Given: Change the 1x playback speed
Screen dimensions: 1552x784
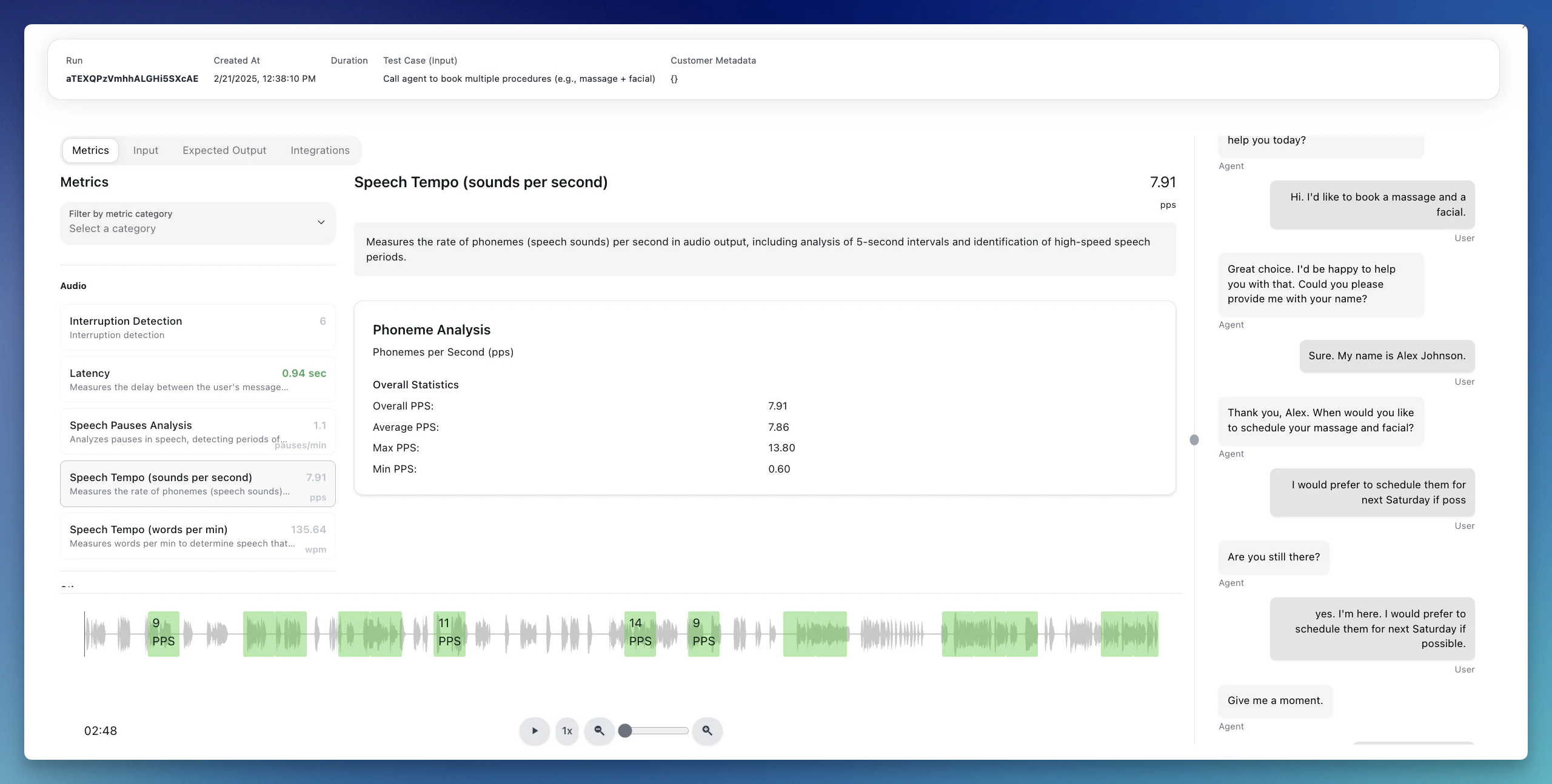Looking at the screenshot, I should coord(567,731).
